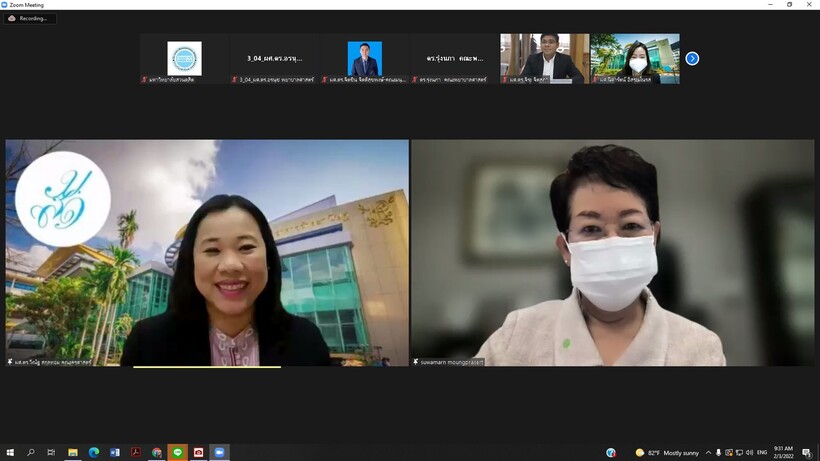Expand hidden system tray icons
The height and width of the screenshot is (461, 820).
coord(708,453)
